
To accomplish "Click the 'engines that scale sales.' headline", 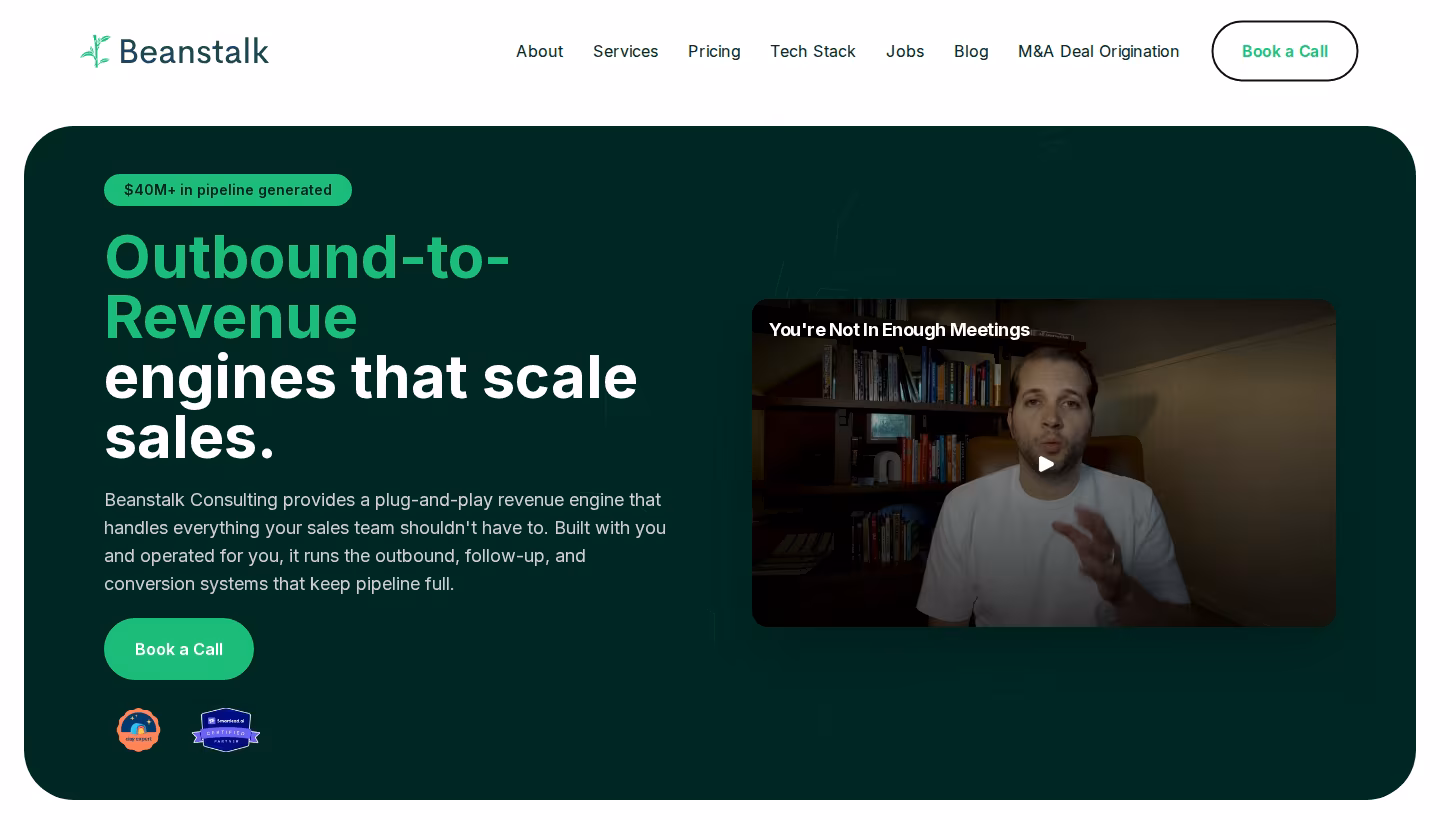I will pos(371,407).
